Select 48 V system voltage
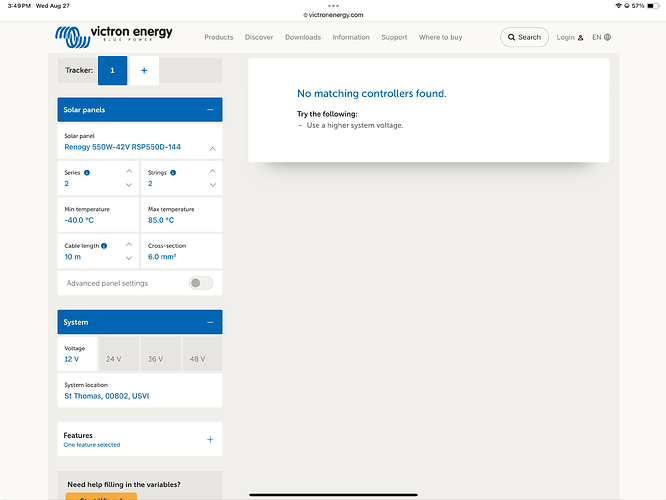The image size is (666, 500). coord(202,354)
